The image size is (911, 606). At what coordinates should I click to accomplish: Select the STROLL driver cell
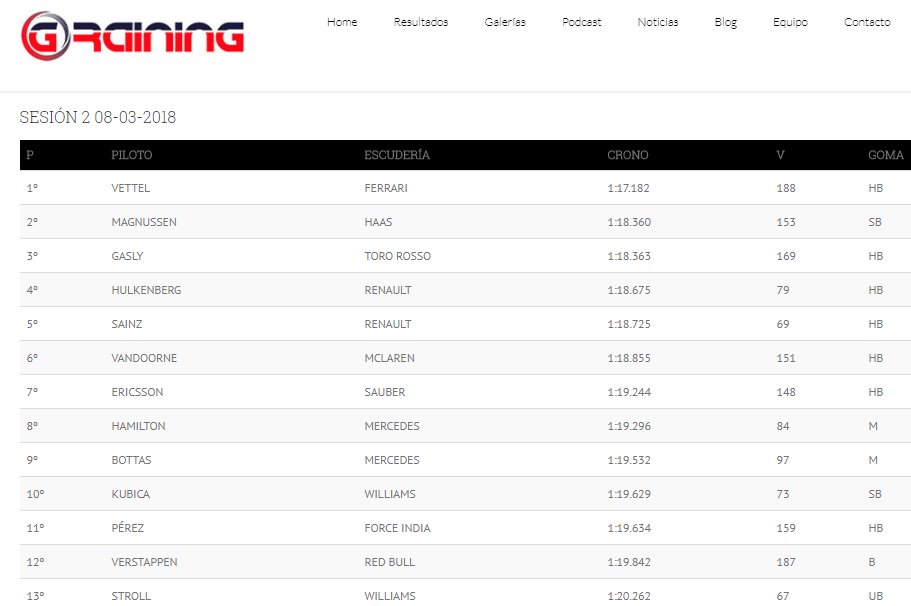pos(131,596)
